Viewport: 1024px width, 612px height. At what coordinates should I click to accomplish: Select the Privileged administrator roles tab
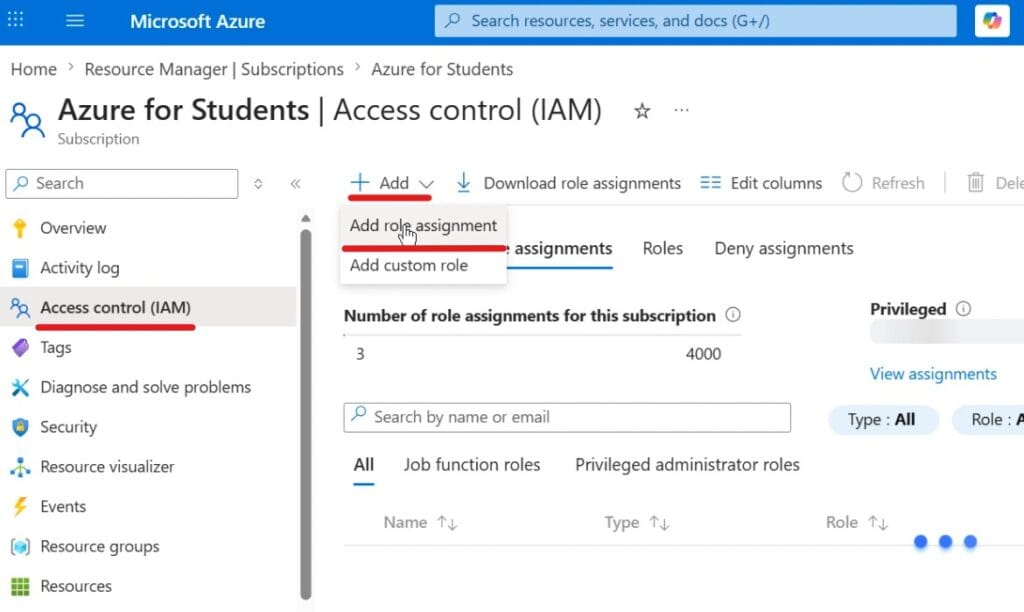pyautogui.click(x=687, y=464)
